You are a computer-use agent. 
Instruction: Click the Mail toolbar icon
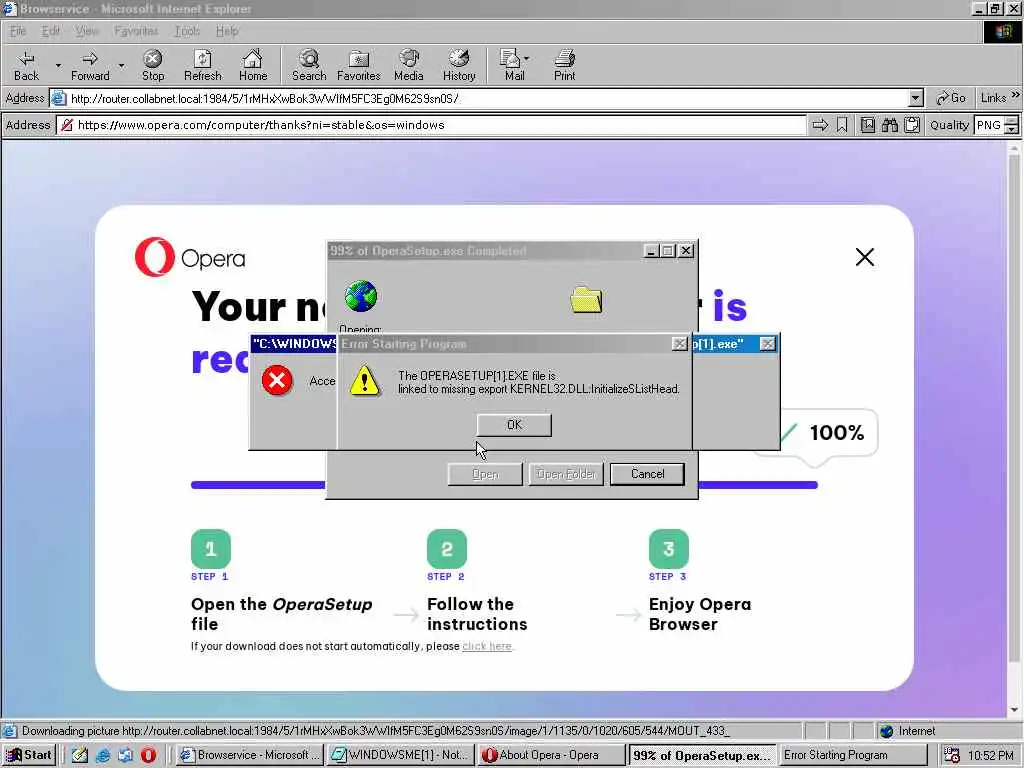pyautogui.click(x=514, y=65)
